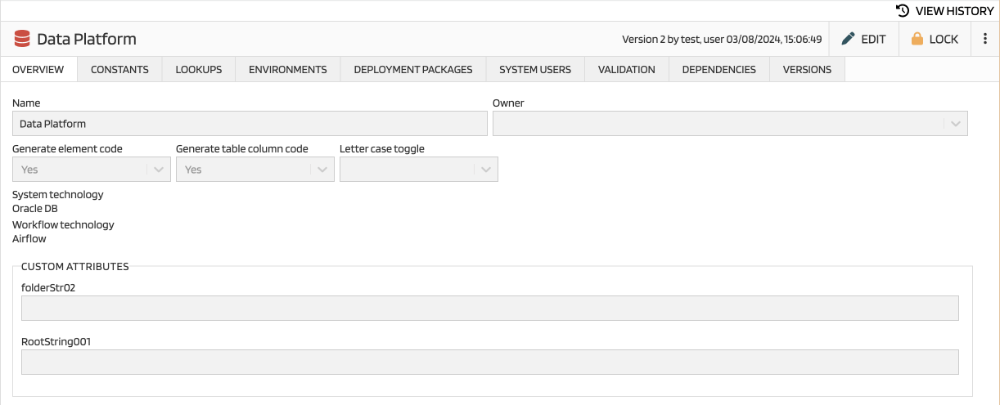Open Generate table column code dropdown
This screenshot has height=405, width=1000.
click(x=321, y=170)
